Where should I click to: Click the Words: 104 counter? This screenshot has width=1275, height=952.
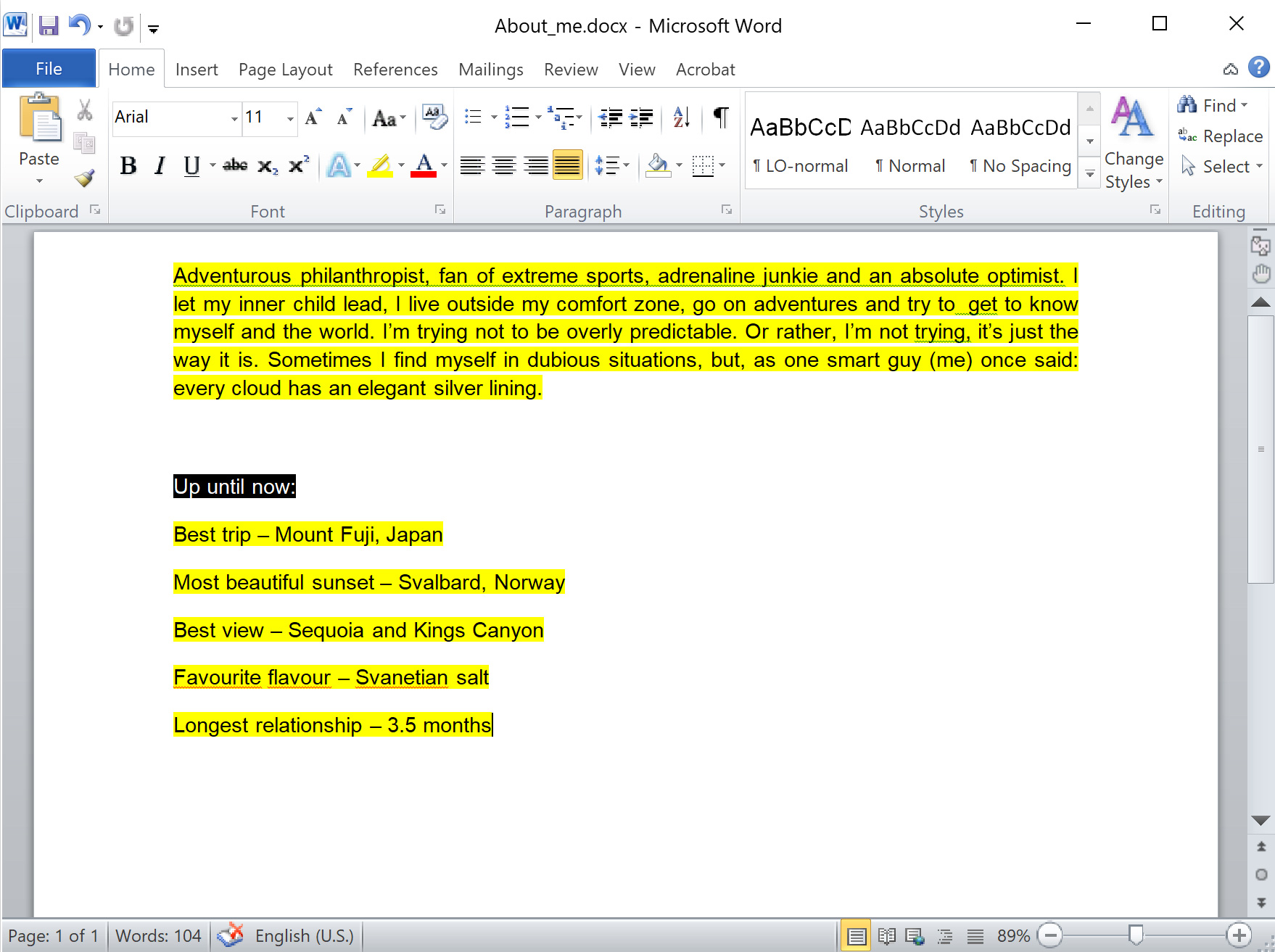coord(158,935)
